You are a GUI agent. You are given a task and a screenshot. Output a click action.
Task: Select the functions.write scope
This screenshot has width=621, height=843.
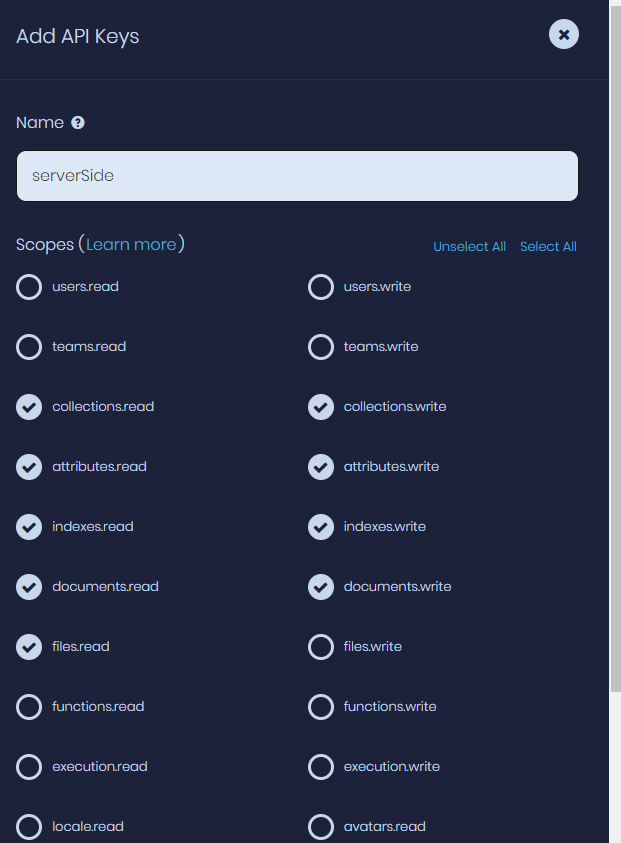[x=321, y=706]
